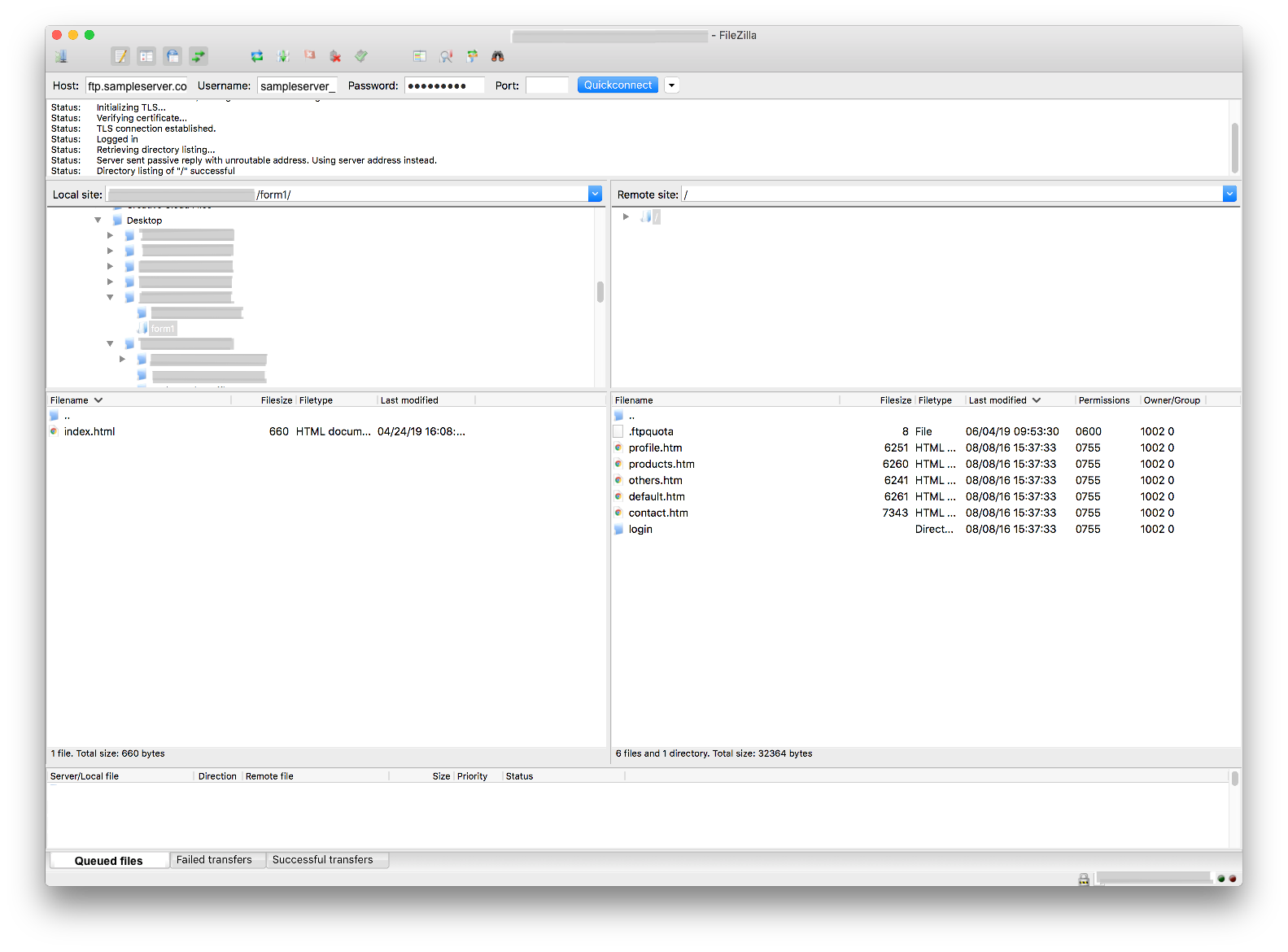Click the Port input field
This screenshot has width=1288, height=952.
[x=547, y=85]
